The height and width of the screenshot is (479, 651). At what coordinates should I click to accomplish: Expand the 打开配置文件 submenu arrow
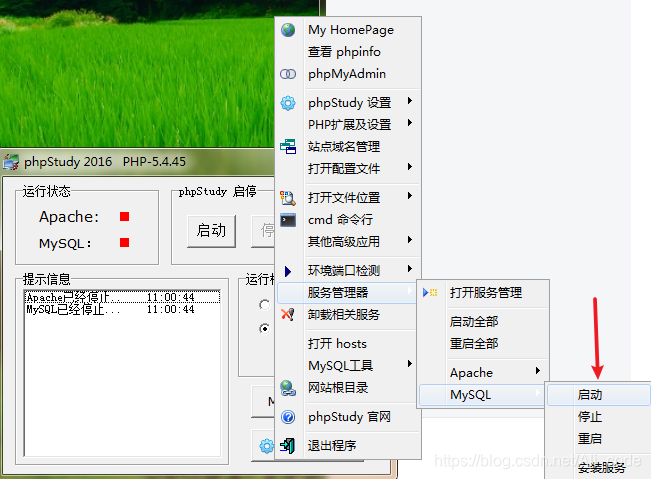(x=410, y=166)
